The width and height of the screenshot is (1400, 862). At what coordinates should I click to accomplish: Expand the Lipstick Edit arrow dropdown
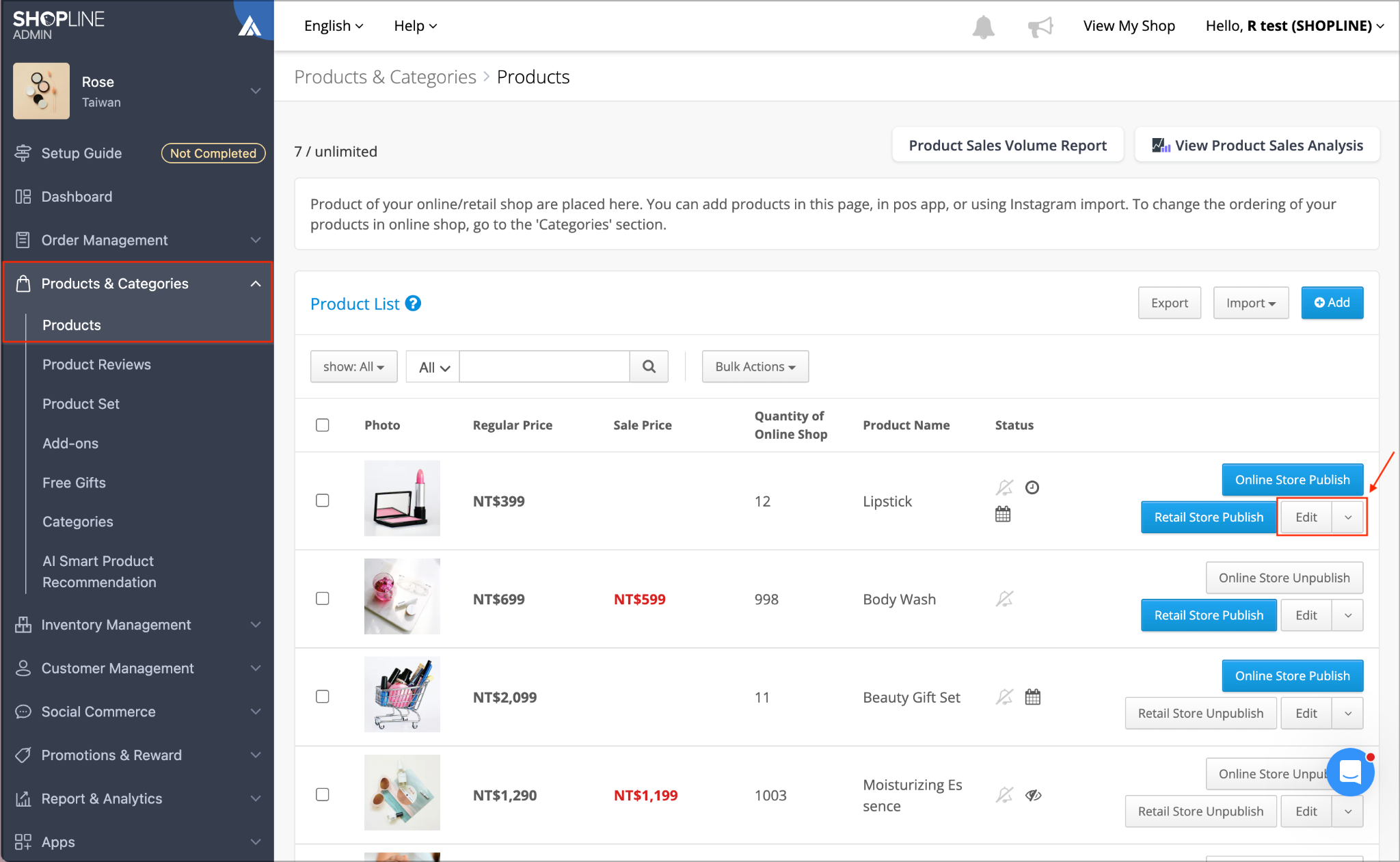1347,517
